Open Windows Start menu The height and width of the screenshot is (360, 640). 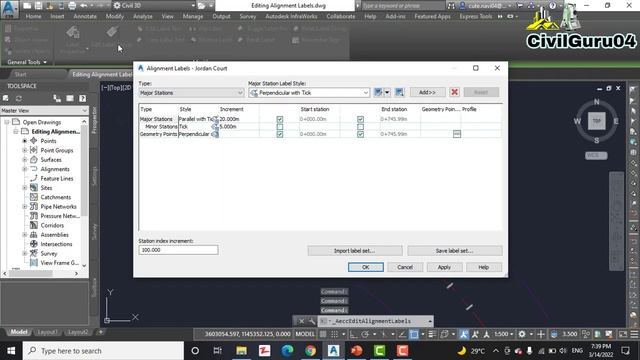[11, 351]
